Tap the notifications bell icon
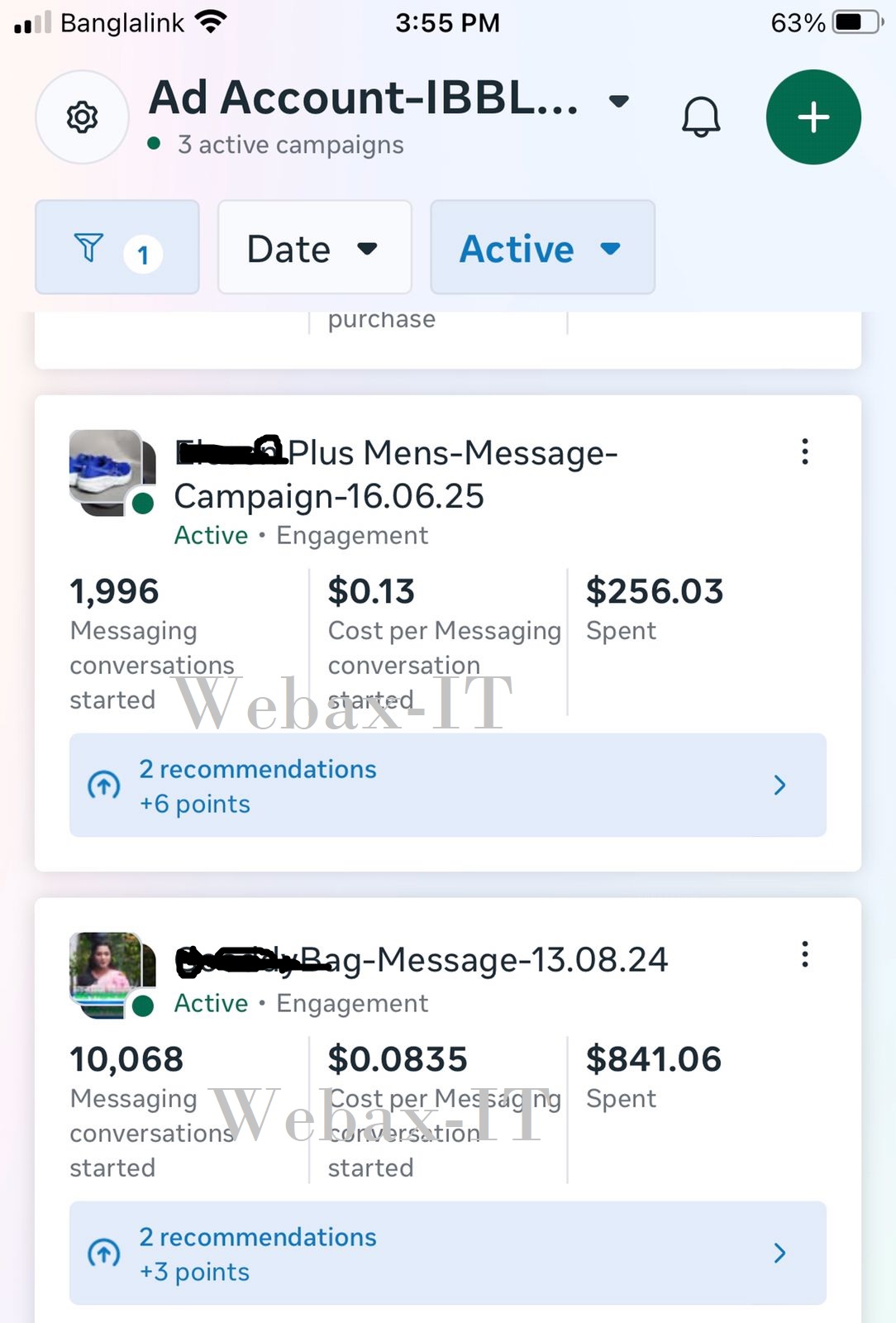Image resolution: width=896 pixels, height=1323 pixels. click(x=700, y=117)
